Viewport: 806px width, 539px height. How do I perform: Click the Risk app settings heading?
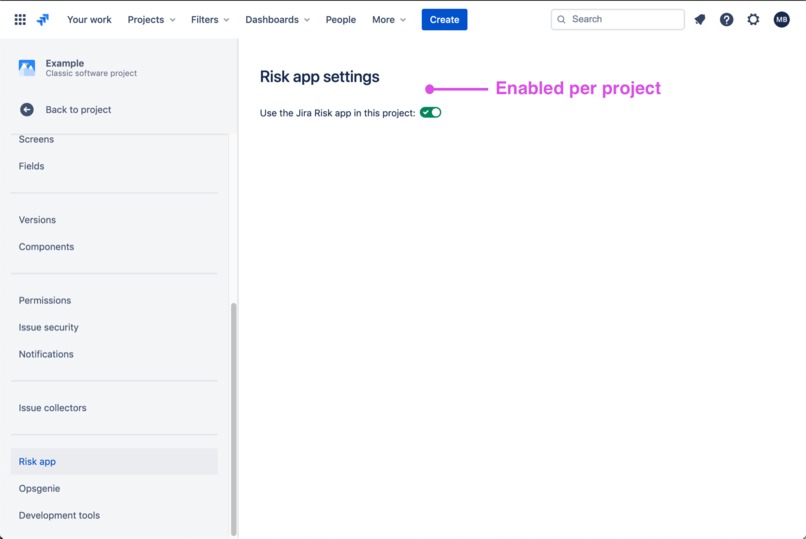pos(319,77)
